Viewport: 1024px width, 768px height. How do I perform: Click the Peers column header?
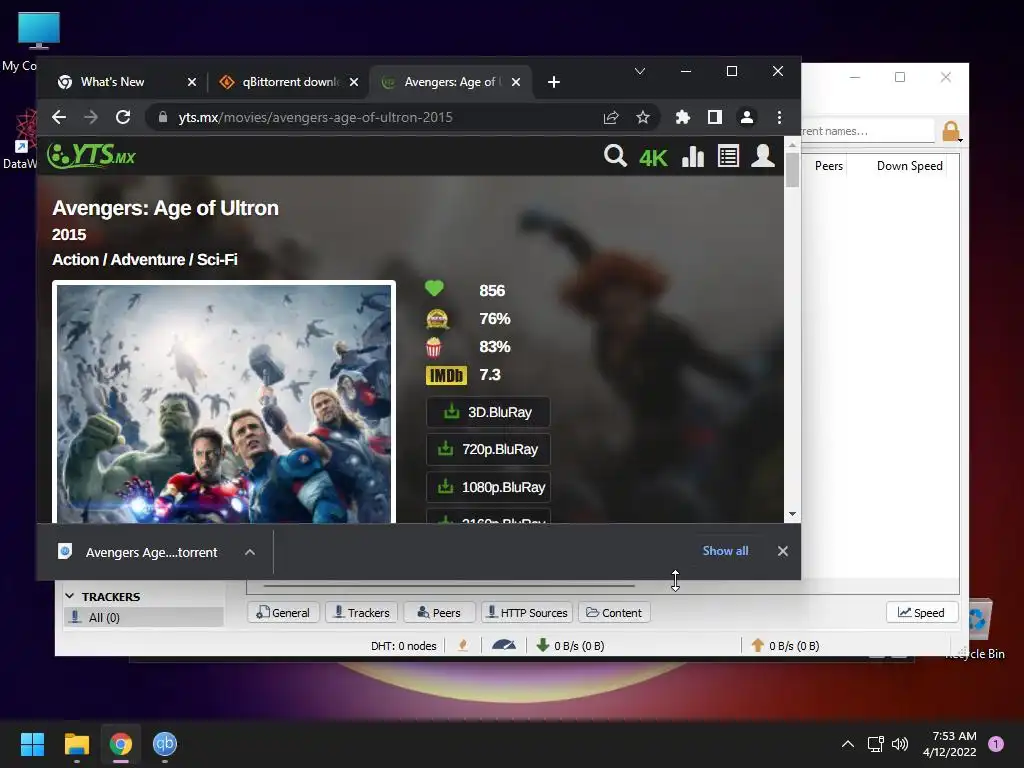(x=828, y=166)
